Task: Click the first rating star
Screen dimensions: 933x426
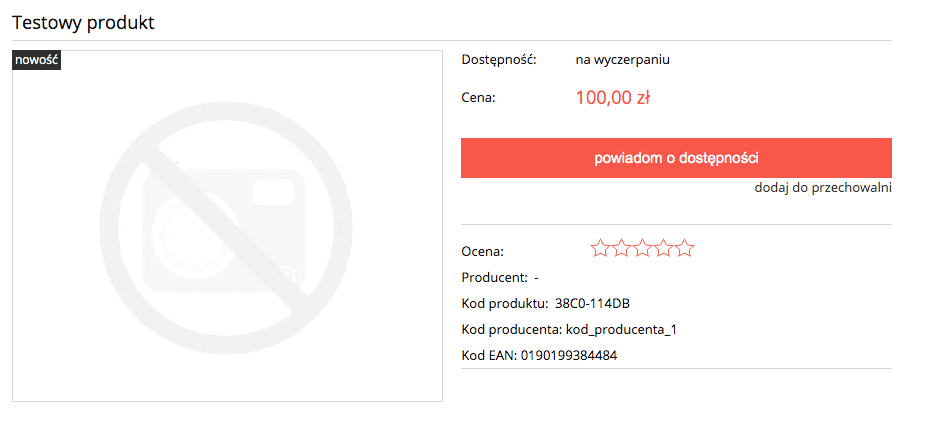Action: (x=600, y=248)
